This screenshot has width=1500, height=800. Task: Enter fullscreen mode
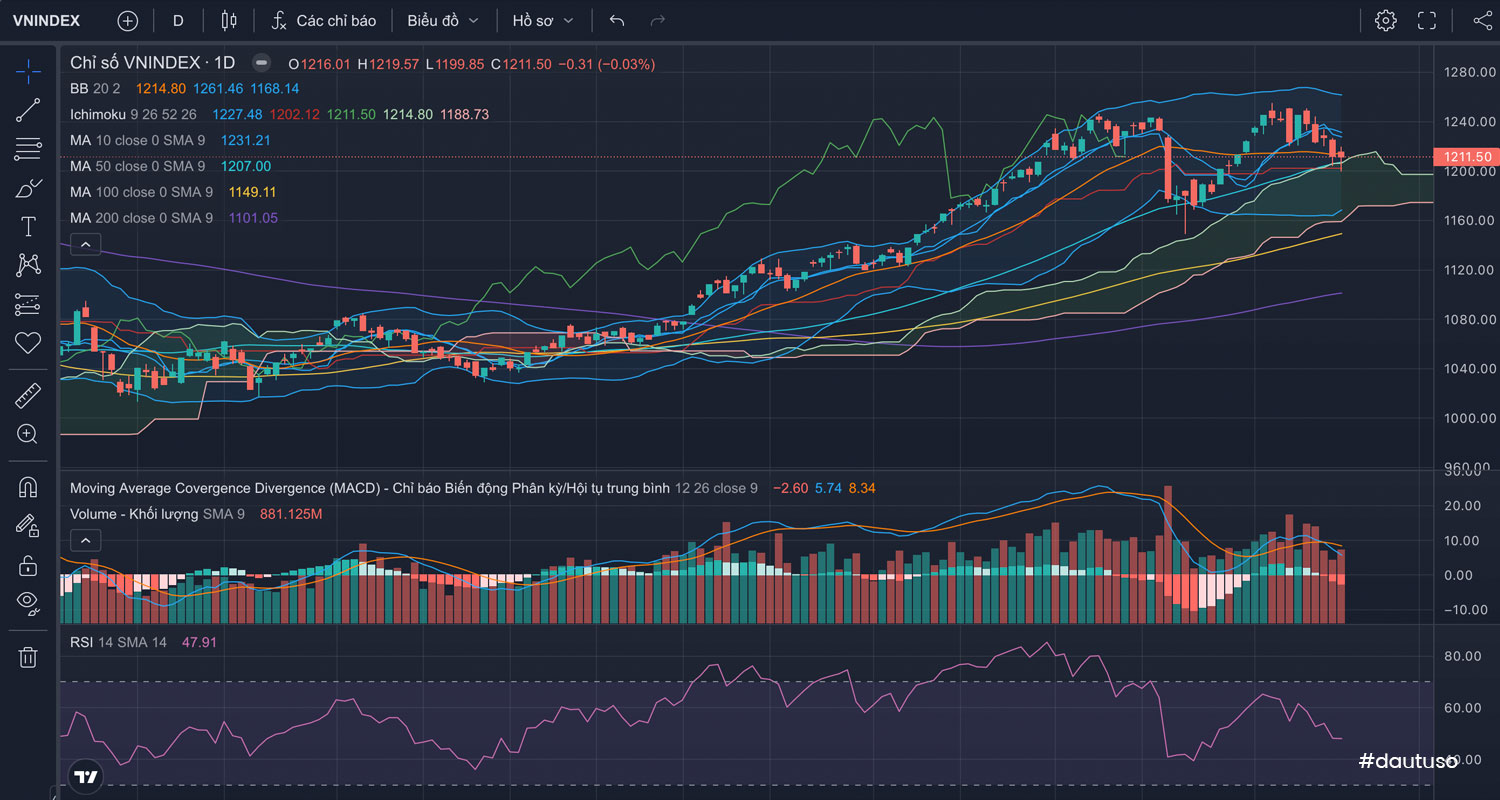[1427, 20]
